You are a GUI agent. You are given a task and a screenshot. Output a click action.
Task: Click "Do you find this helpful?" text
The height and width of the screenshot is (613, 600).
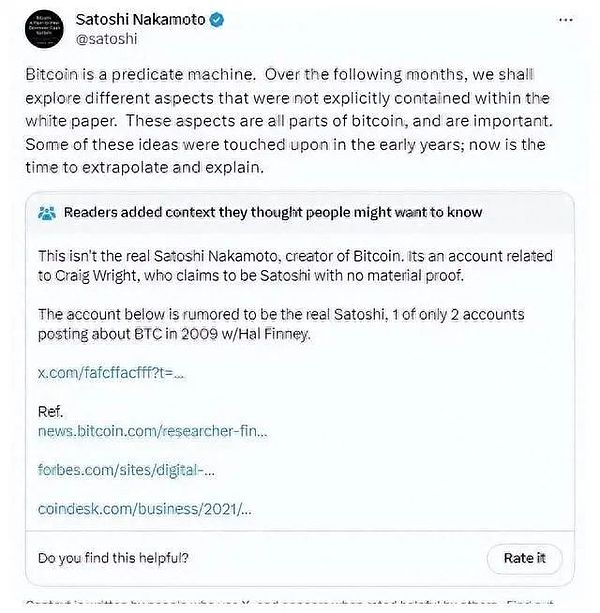tap(112, 558)
